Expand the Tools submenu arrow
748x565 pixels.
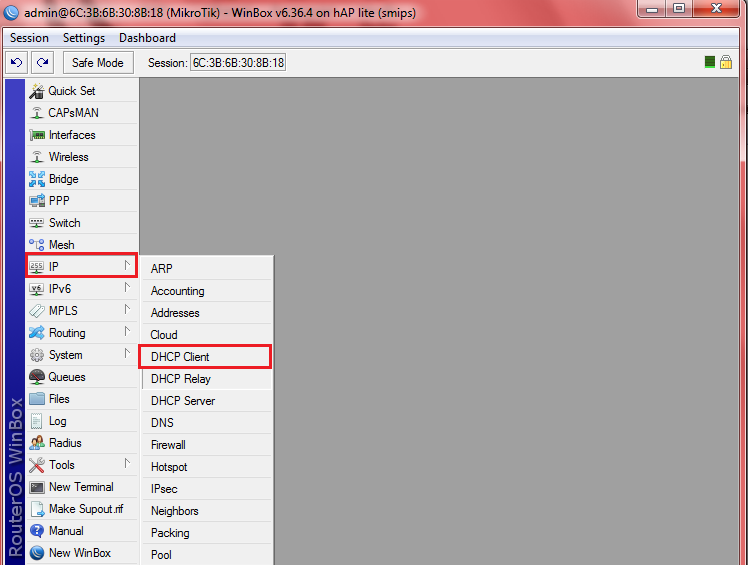coord(127,464)
